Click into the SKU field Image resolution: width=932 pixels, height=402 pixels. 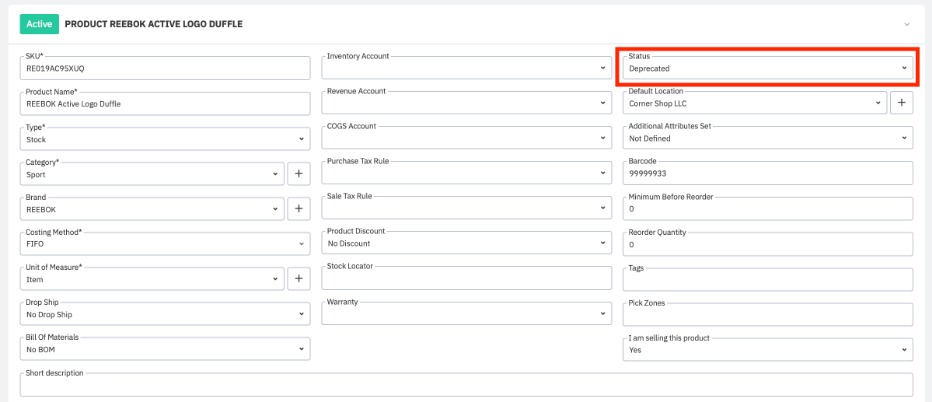point(165,68)
